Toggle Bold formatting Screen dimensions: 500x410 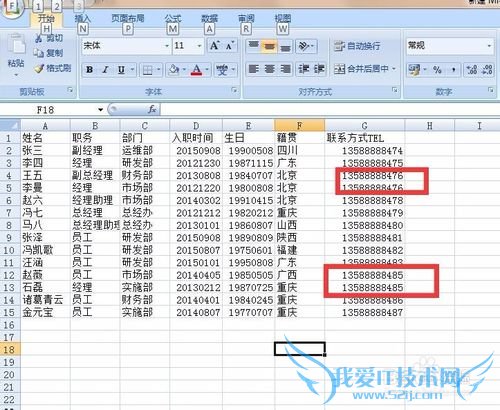tap(89, 70)
